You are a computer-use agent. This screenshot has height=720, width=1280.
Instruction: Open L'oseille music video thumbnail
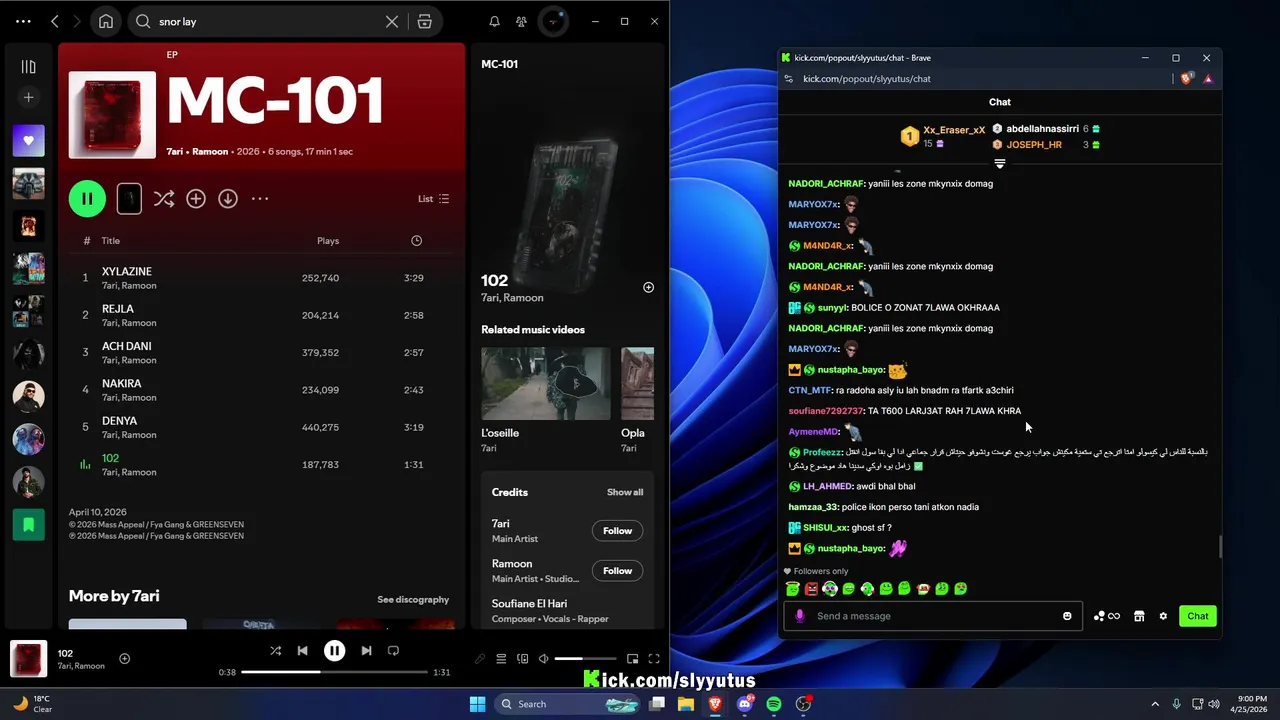[x=546, y=384]
